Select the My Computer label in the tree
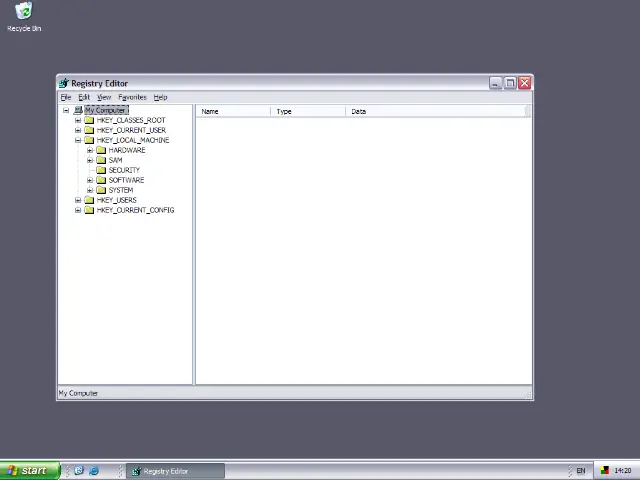Image resolution: width=640 pixels, height=480 pixels. click(x=106, y=110)
